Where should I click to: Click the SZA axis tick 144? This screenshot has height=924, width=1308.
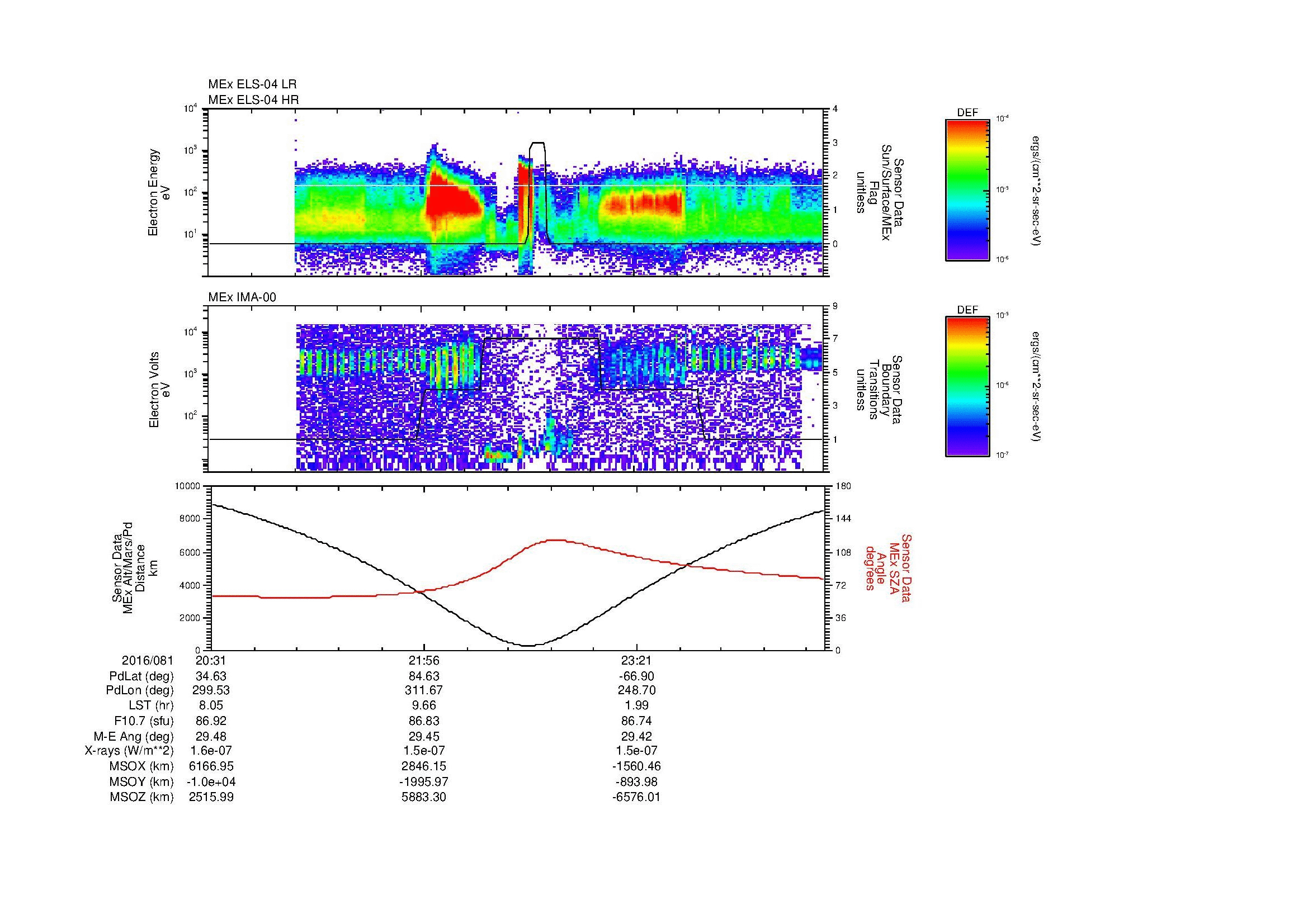click(x=844, y=519)
